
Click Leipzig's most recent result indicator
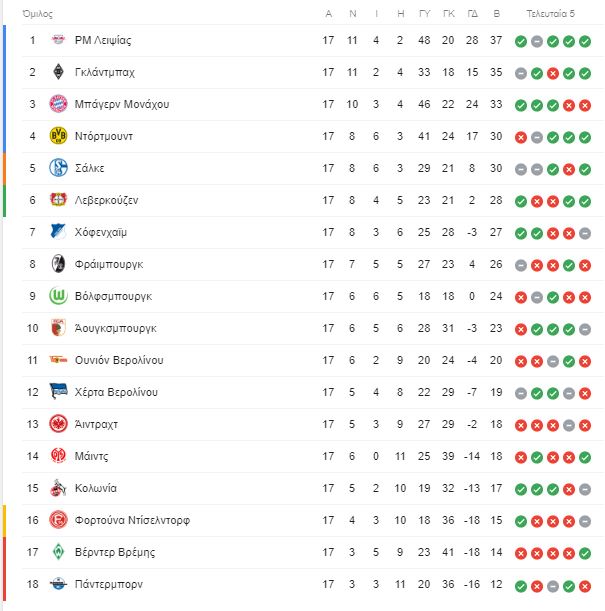click(x=584, y=41)
